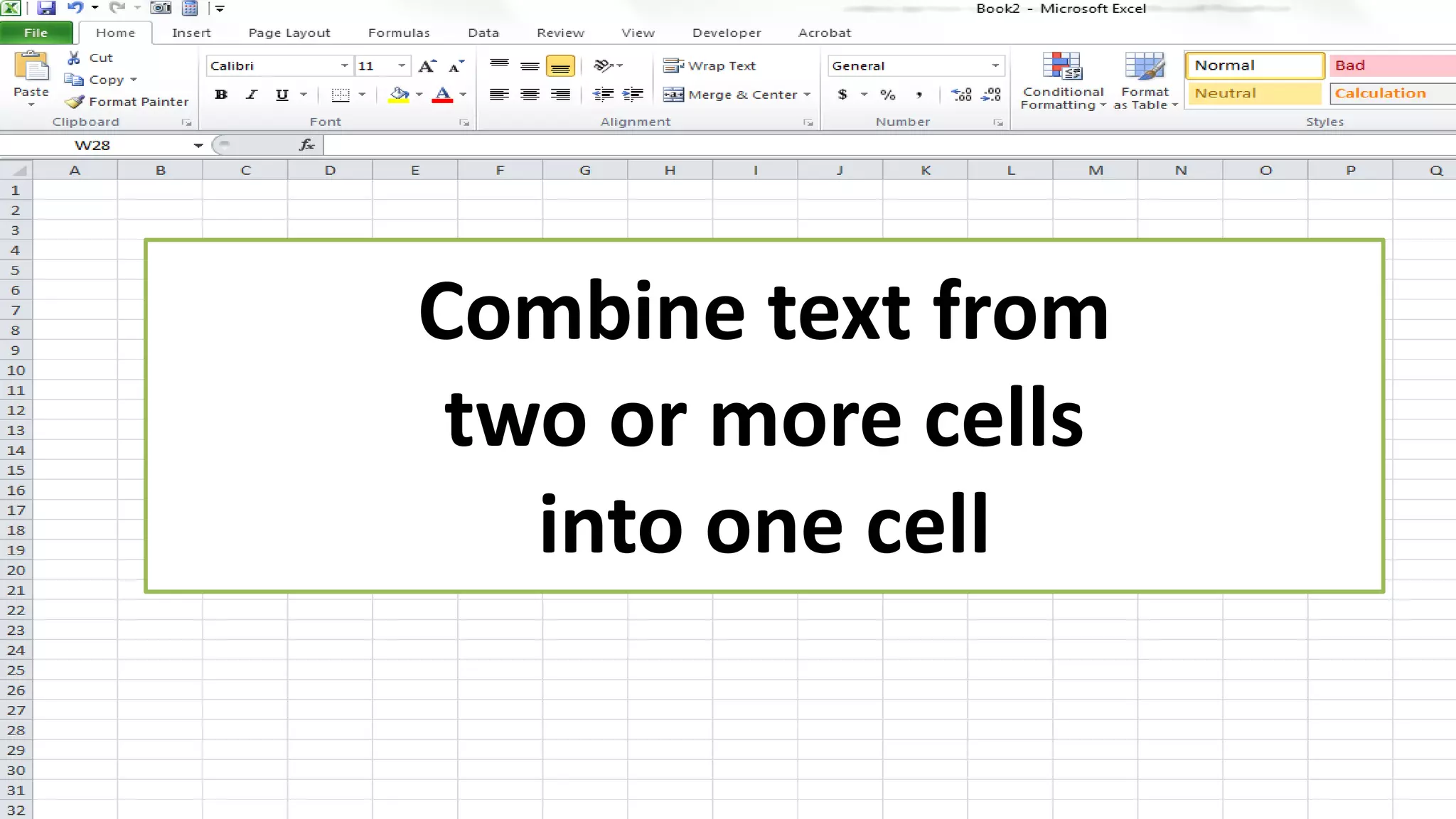Screen dimensions: 1456x819
Task: Click the Cut scissors icon
Action: coord(74,58)
